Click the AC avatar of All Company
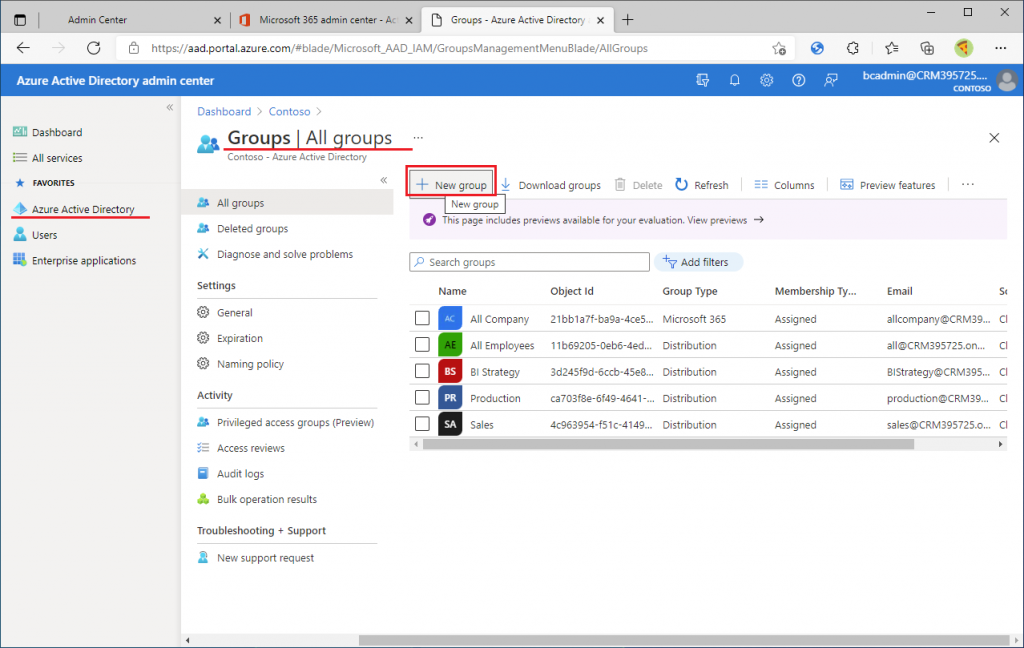This screenshot has height=648, width=1024. (x=450, y=319)
